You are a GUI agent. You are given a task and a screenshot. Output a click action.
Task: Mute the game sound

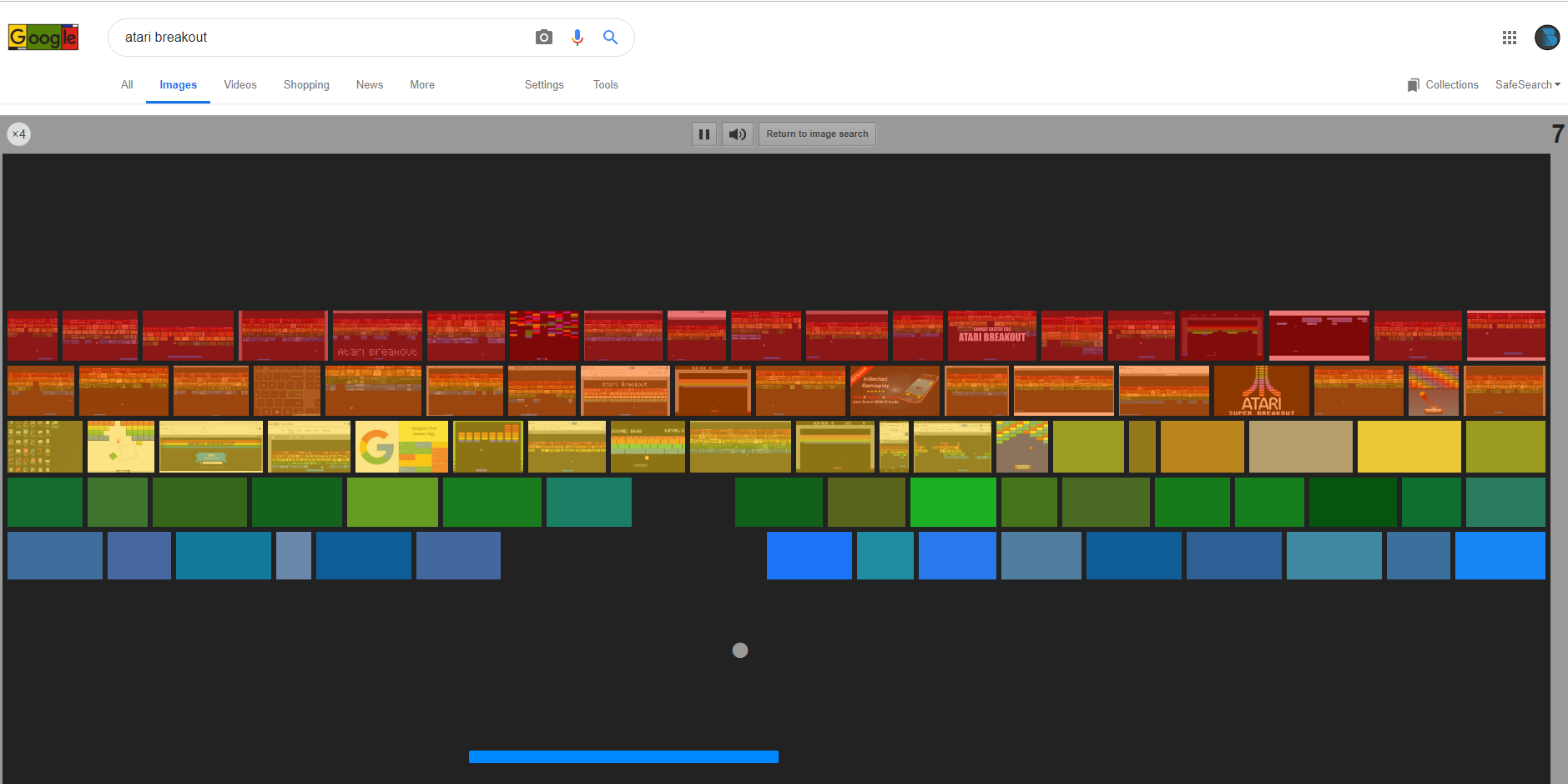738,134
